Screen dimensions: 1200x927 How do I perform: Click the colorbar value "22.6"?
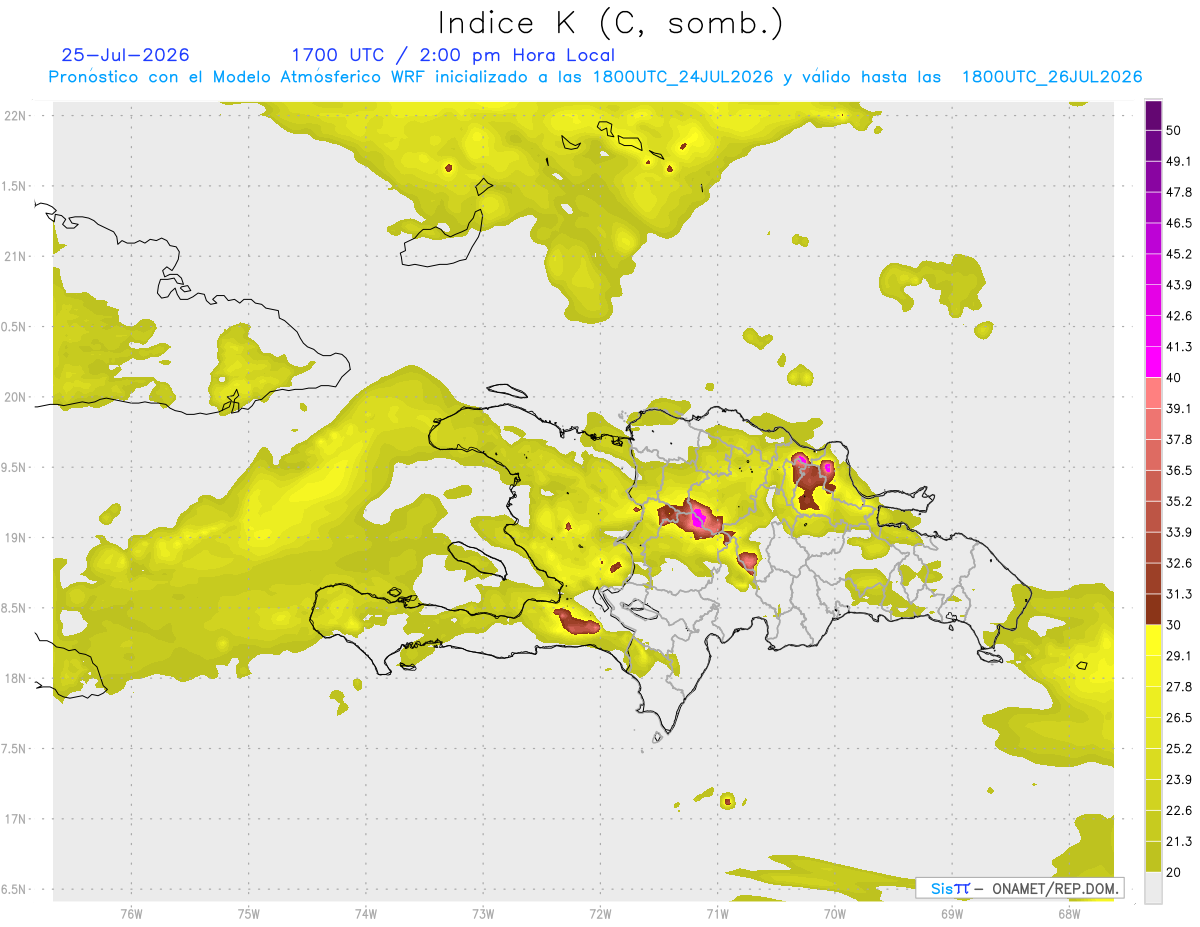tap(1179, 810)
